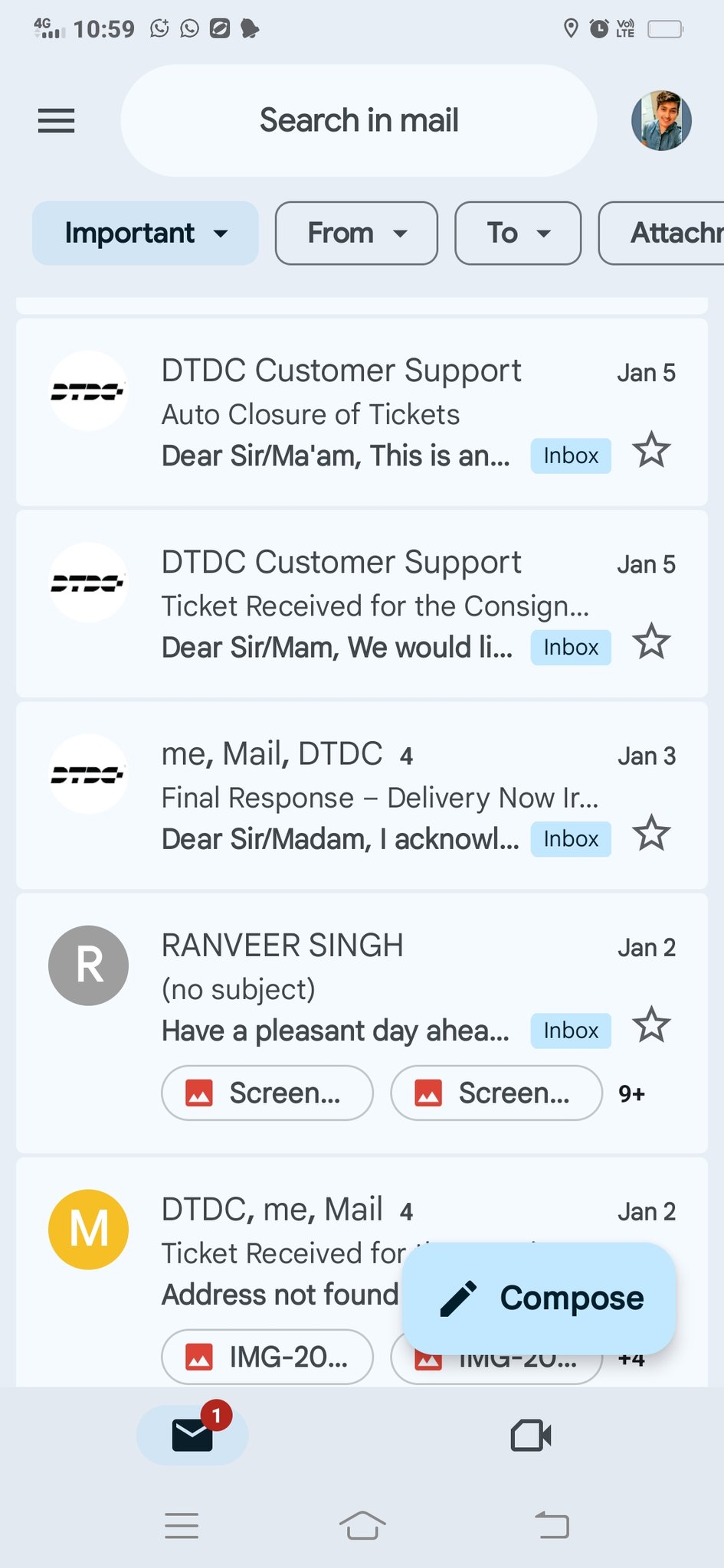Expand the To filter dropdown
The image size is (724, 1568).
click(518, 234)
